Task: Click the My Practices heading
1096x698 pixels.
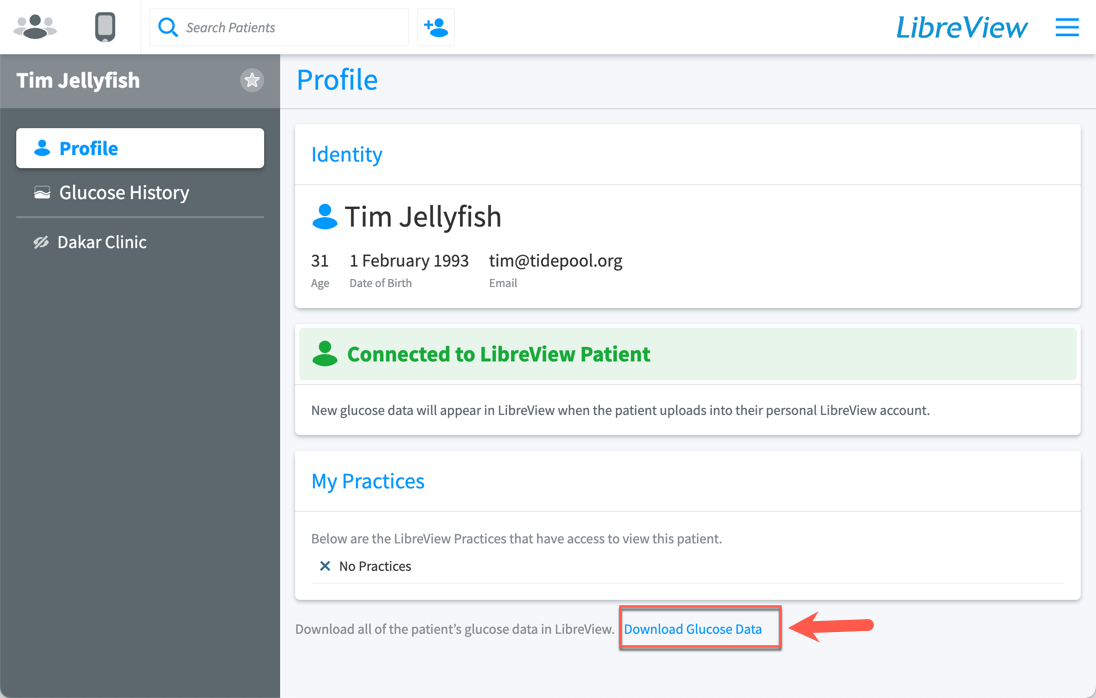Action: pyautogui.click(x=368, y=481)
